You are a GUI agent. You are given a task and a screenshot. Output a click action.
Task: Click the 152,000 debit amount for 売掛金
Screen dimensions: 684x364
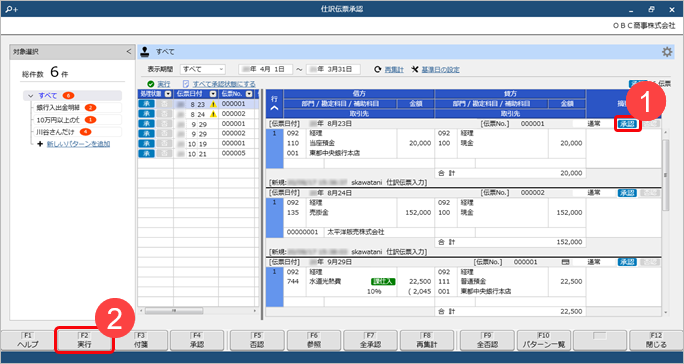(x=417, y=213)
